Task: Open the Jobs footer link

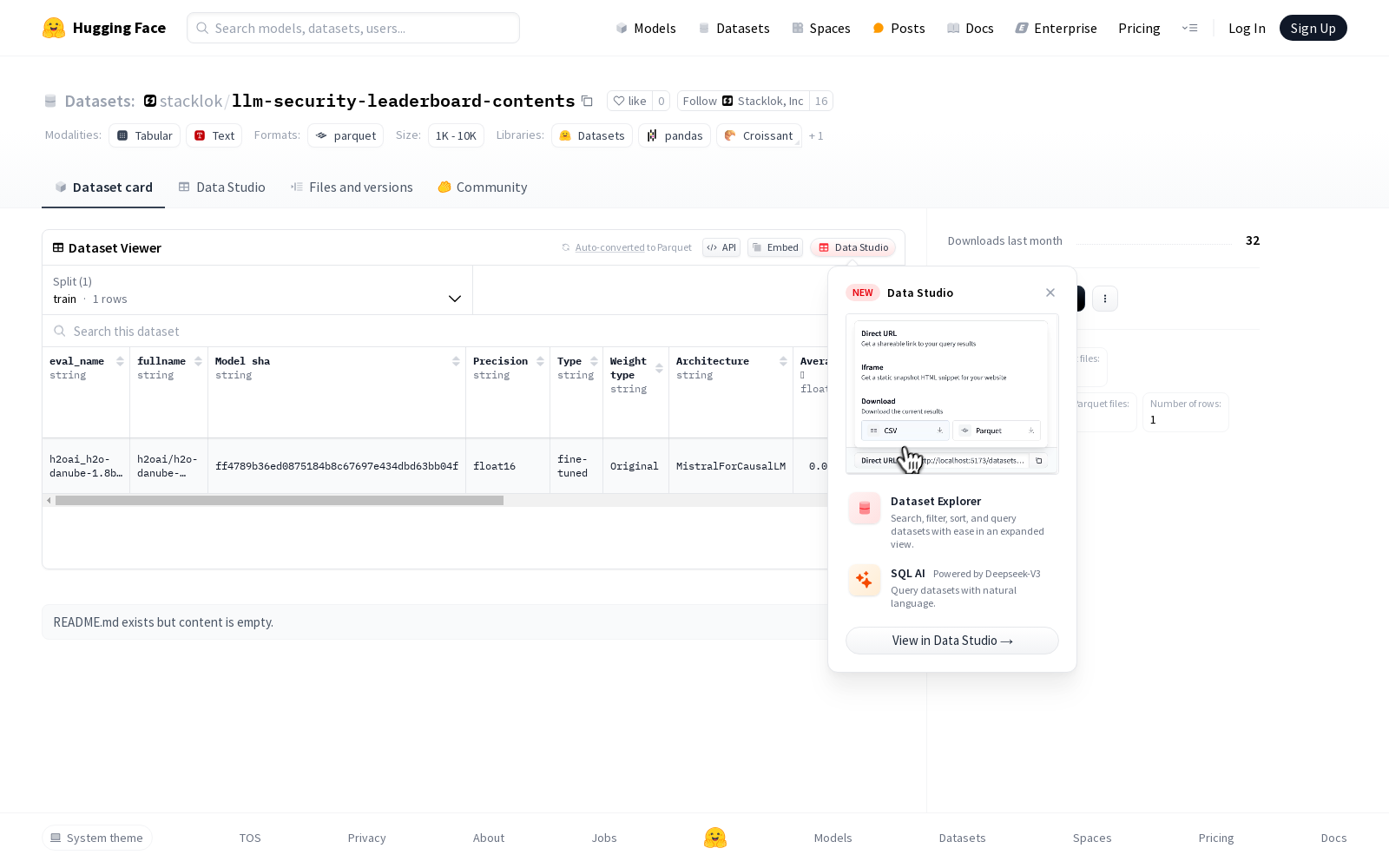Action: pyautogui.click(x=604, y=838)
